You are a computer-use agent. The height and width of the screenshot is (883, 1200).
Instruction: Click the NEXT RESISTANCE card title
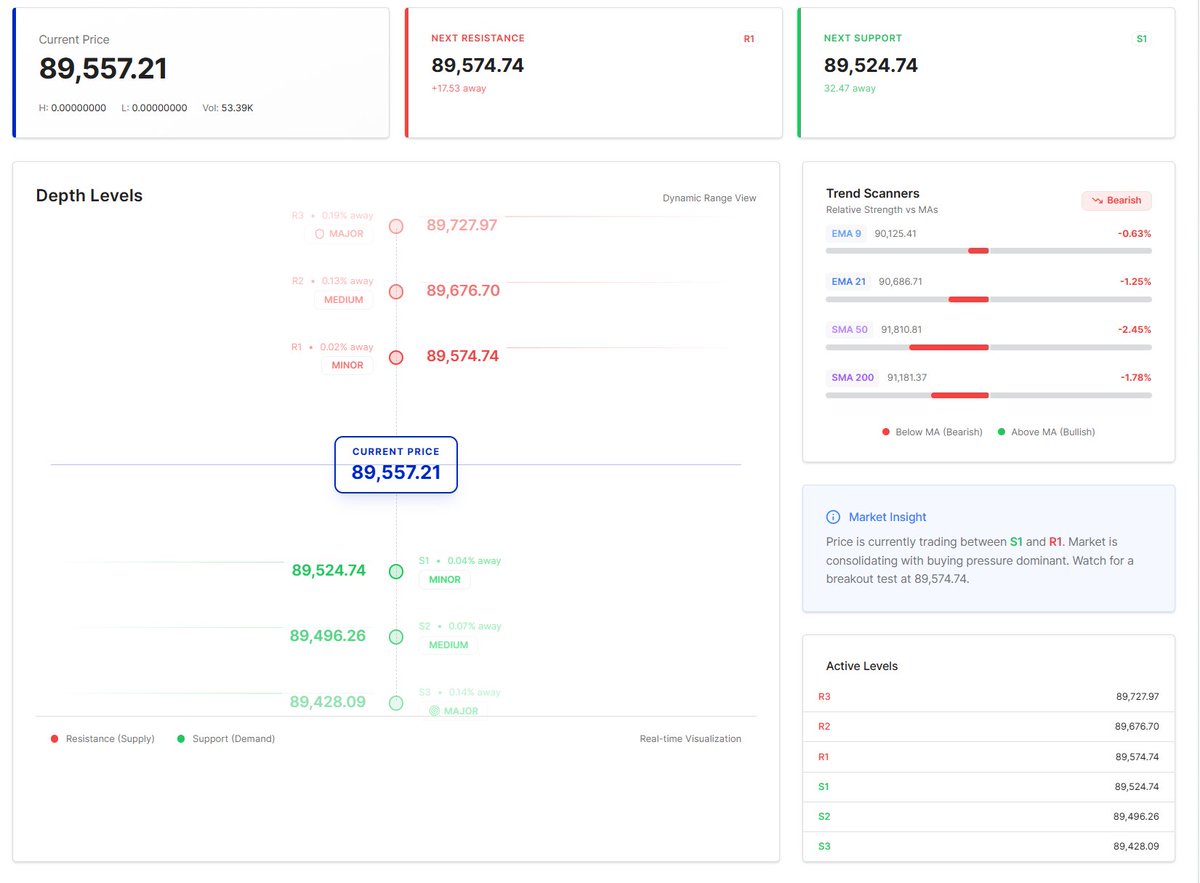click(x=478, y=38)
